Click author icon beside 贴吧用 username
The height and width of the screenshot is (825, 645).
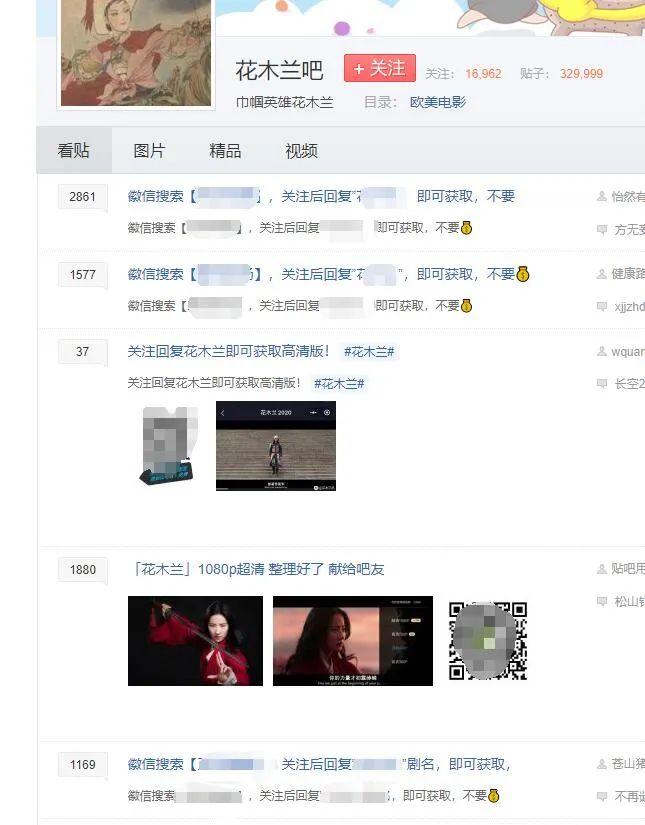coord(602,569)
